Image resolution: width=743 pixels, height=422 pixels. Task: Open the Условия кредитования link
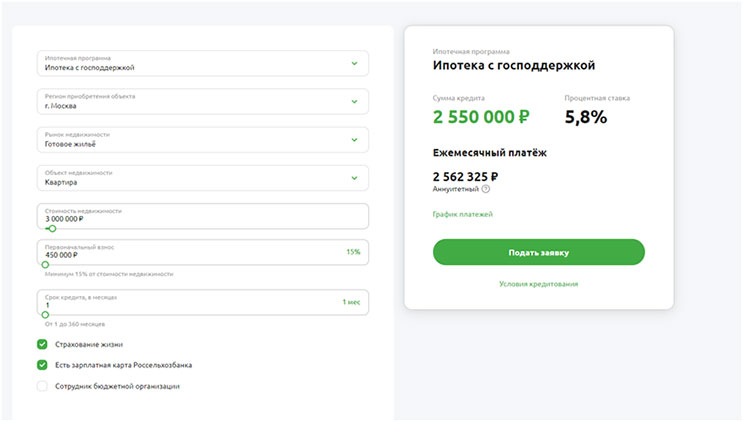point(539,284)
